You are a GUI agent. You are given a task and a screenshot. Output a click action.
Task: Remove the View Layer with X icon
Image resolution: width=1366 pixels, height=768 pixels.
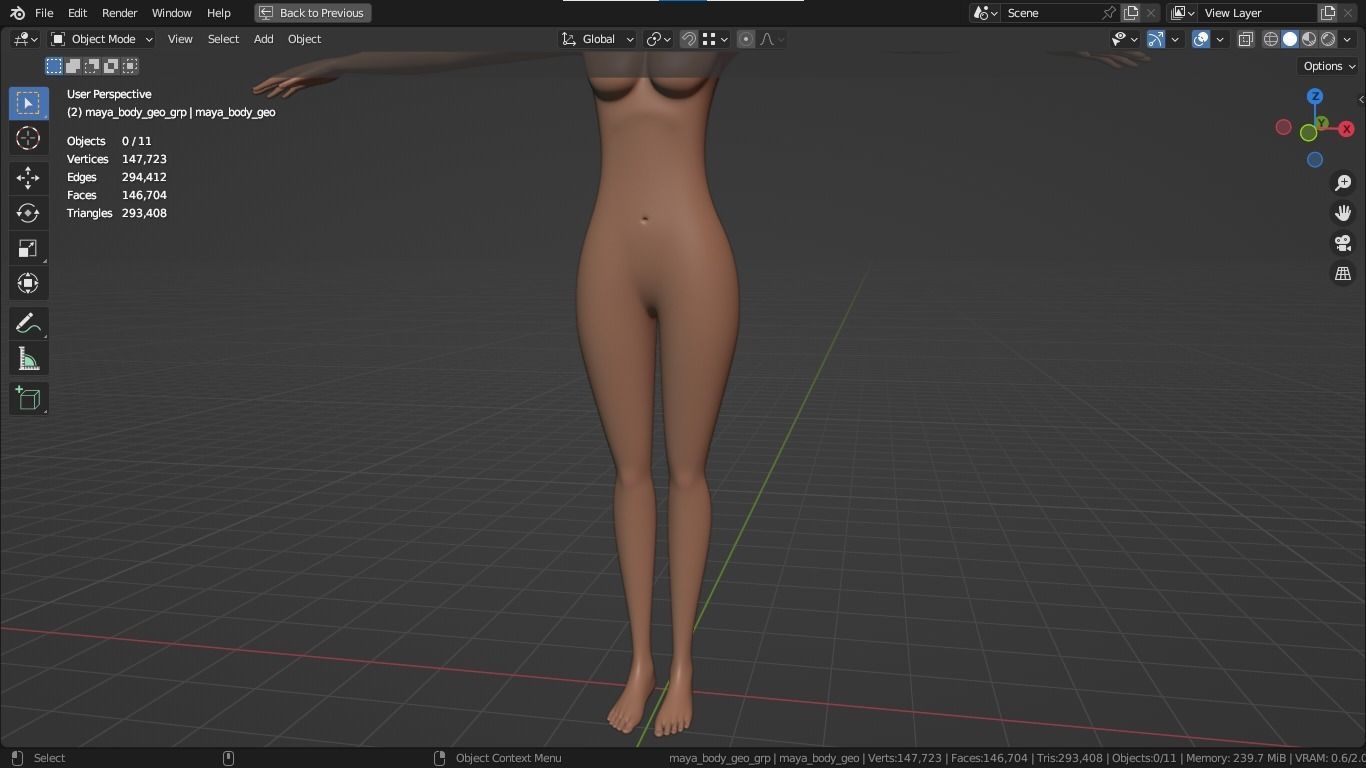1348,13
